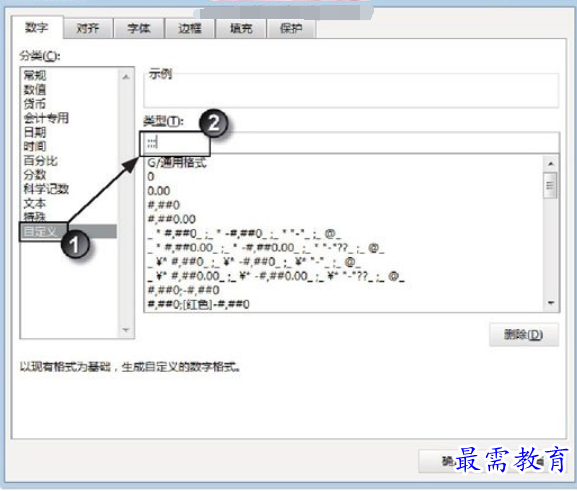Switch to the 边框 tab
This screenshot has height=491, width=577.
[190, 28]
